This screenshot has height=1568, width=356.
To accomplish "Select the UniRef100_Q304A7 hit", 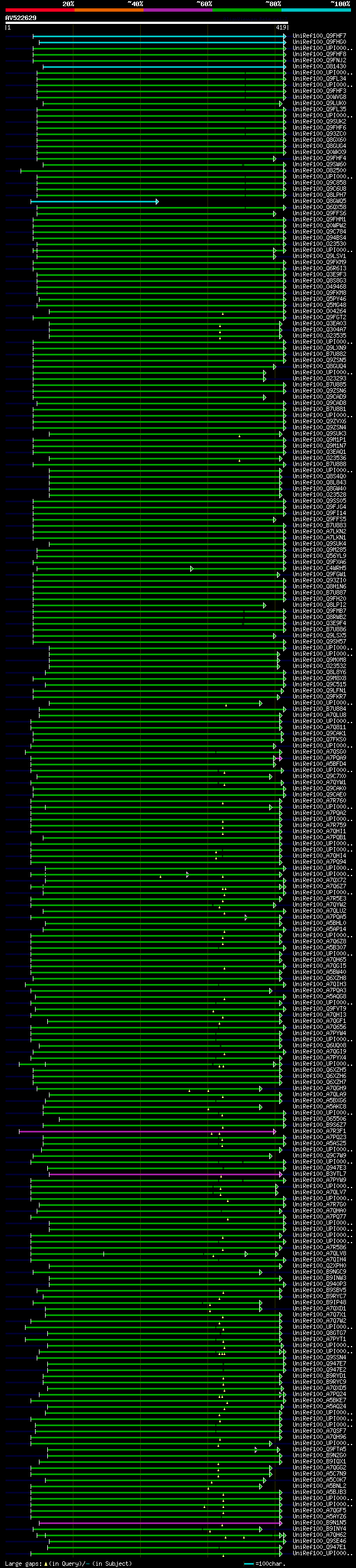I will pos(319,329).
